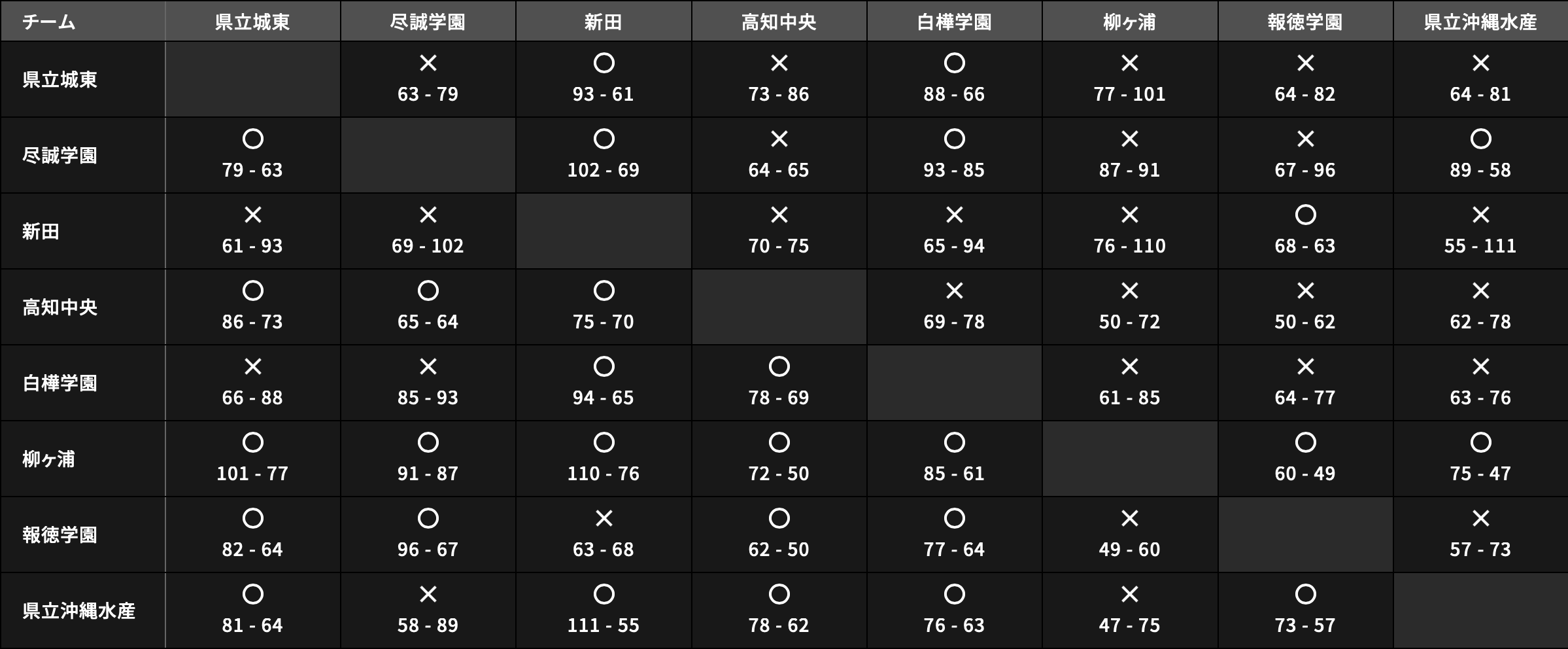Click the cross icon above 55 - 111
The image size is (1568, 649).
[1480, 215]
